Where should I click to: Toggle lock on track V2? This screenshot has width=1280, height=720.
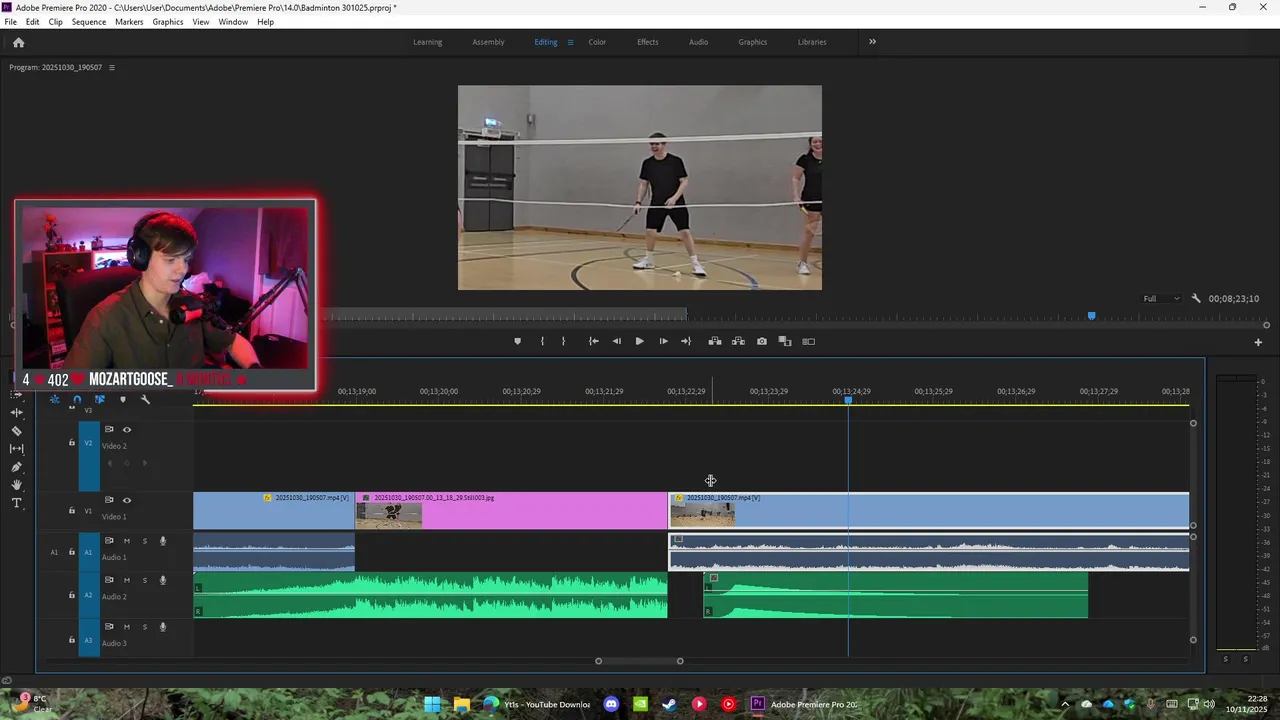pos(71,442)
